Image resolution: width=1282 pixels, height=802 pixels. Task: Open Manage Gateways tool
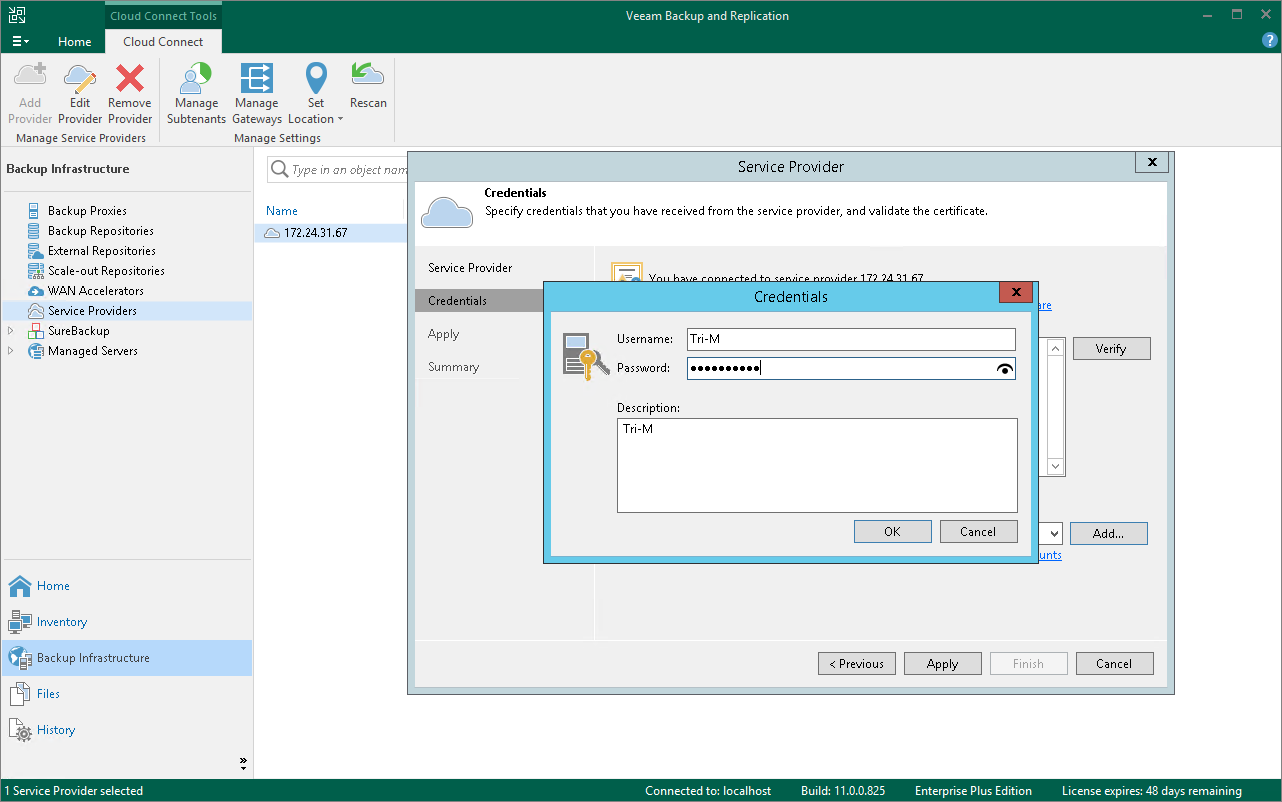[x=257, y=93]
